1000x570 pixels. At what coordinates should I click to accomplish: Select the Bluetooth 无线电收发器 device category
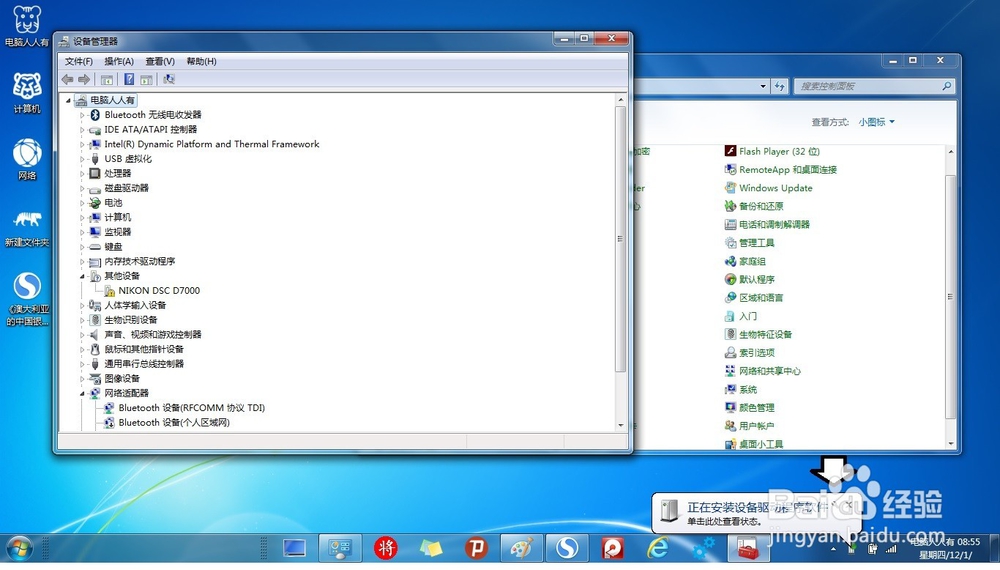(x=152, y=115)
